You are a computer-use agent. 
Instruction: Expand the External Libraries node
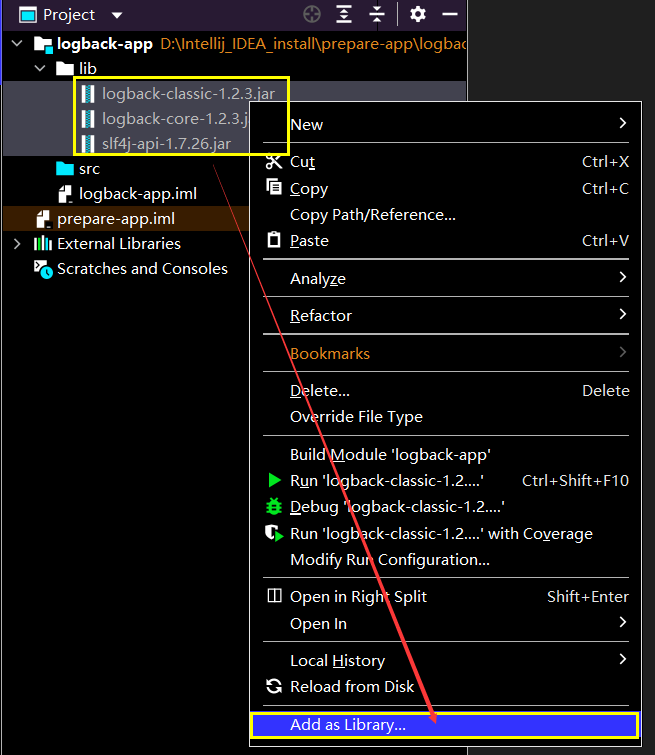click(x=17, y=244)
